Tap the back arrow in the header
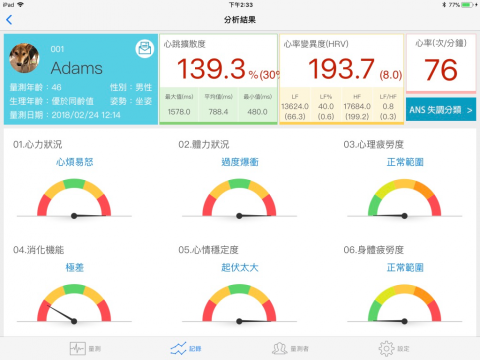The height and width of the screenshot is (360, 480). tap(9, 20)
